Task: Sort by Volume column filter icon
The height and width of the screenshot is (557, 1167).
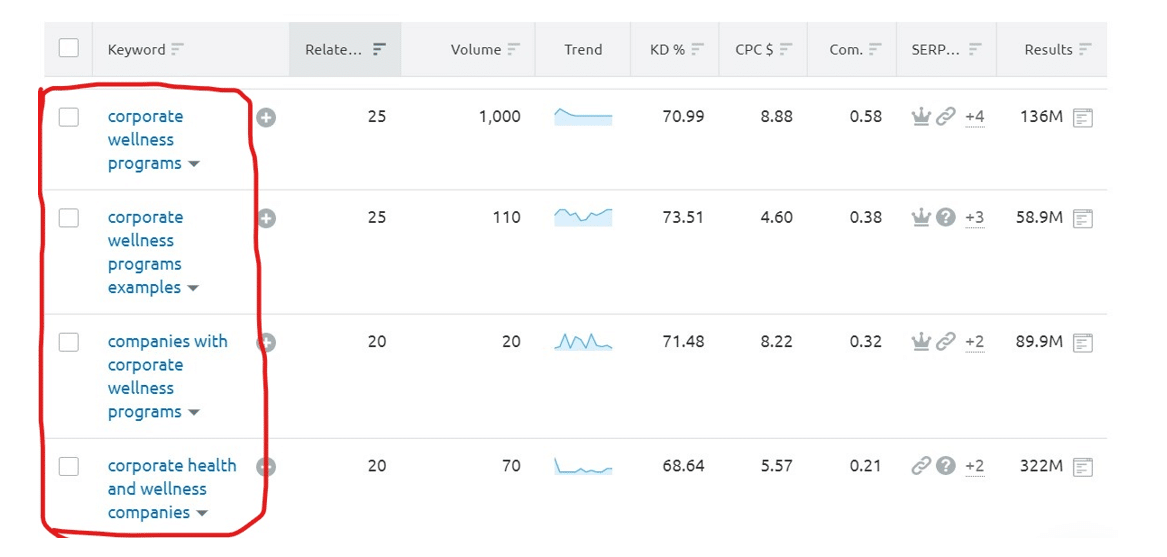Action: coord(514,49)
